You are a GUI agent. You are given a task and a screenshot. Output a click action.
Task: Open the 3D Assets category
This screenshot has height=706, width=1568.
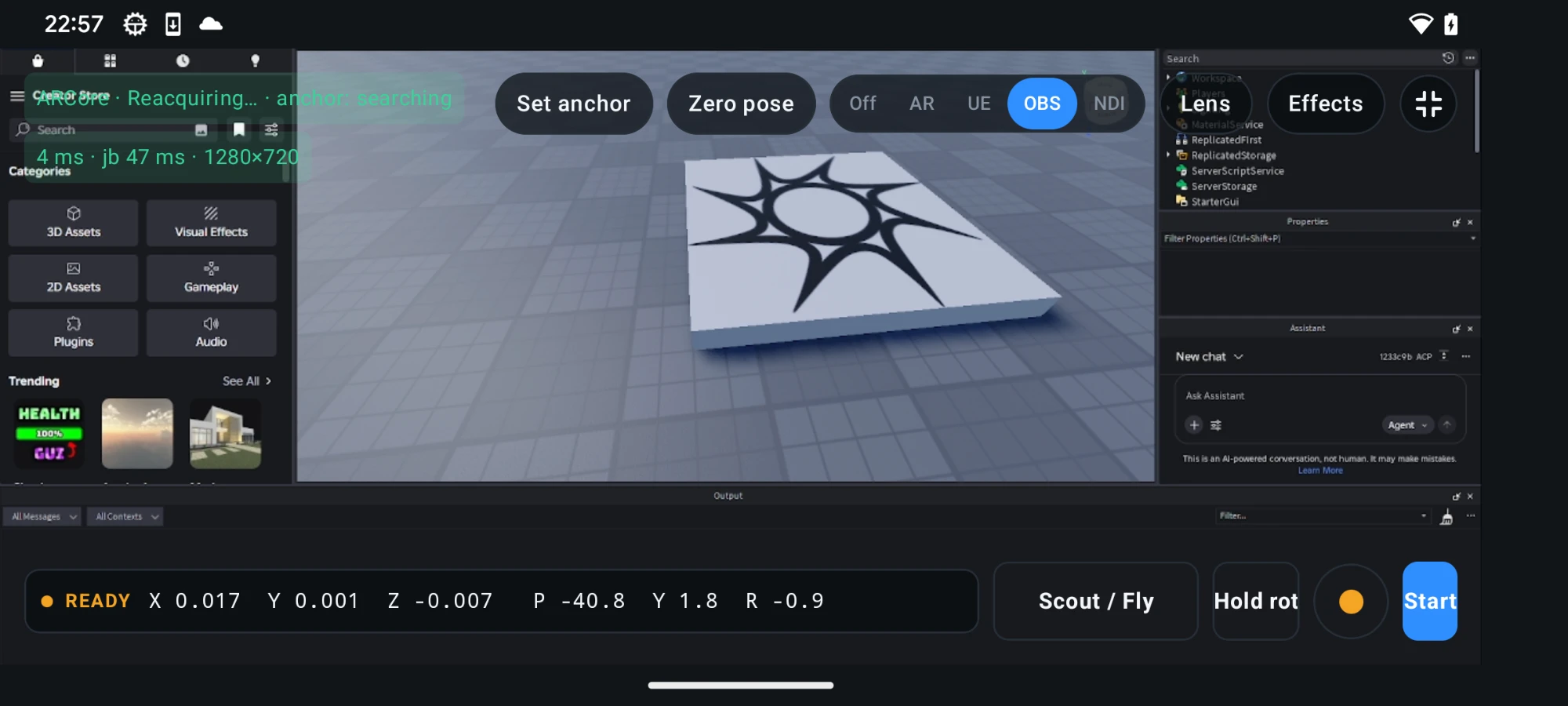coord(74,223)
